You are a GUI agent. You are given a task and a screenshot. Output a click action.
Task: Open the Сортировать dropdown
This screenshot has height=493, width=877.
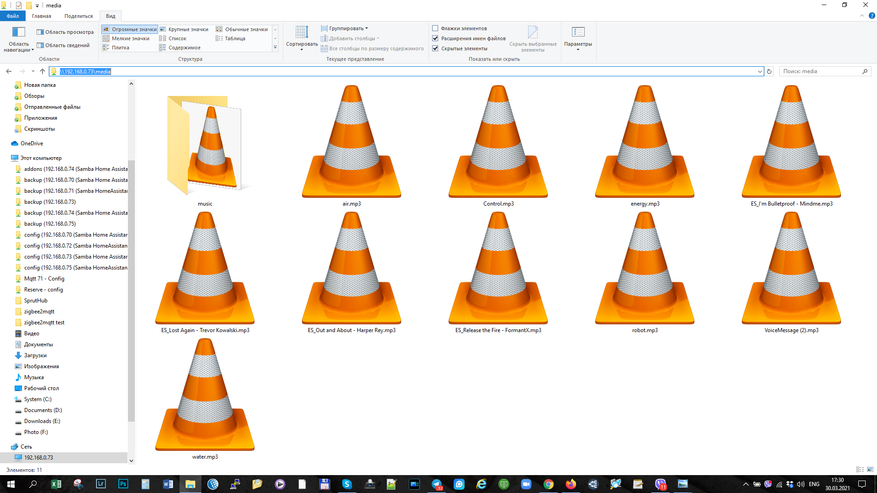click(x=301, y=39)
